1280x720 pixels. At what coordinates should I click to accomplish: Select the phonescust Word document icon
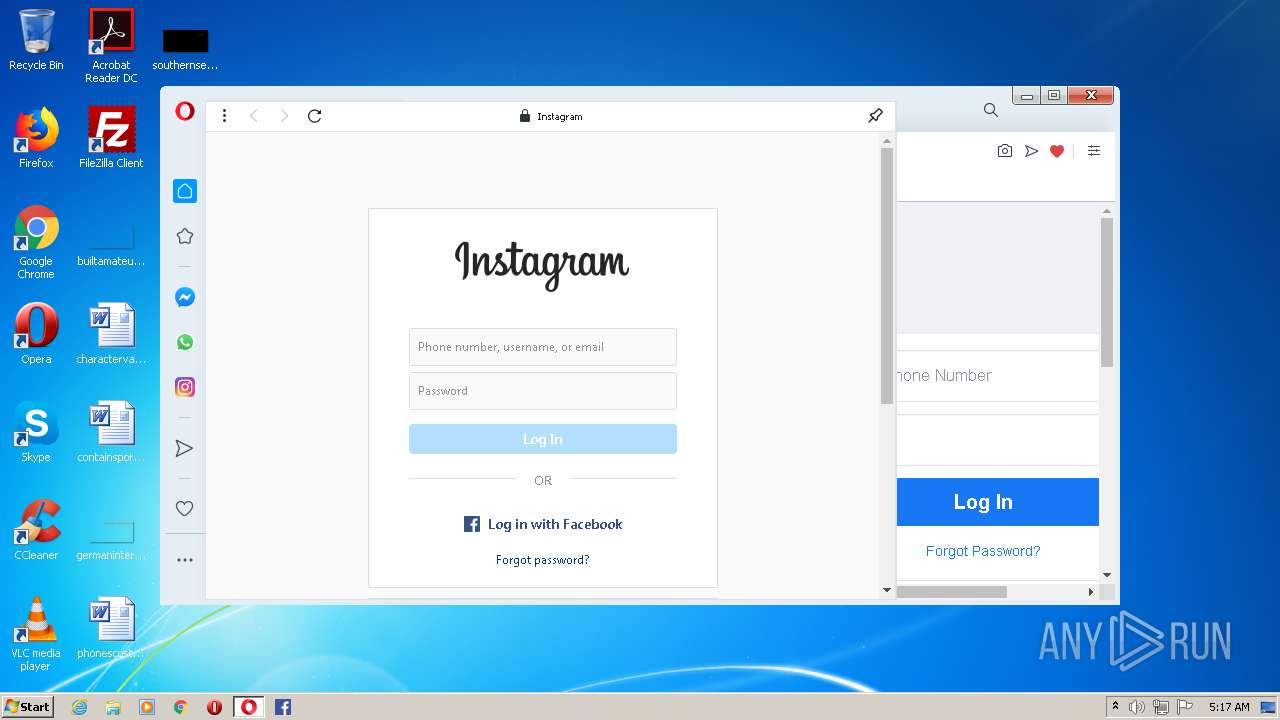tap(111, 628)
